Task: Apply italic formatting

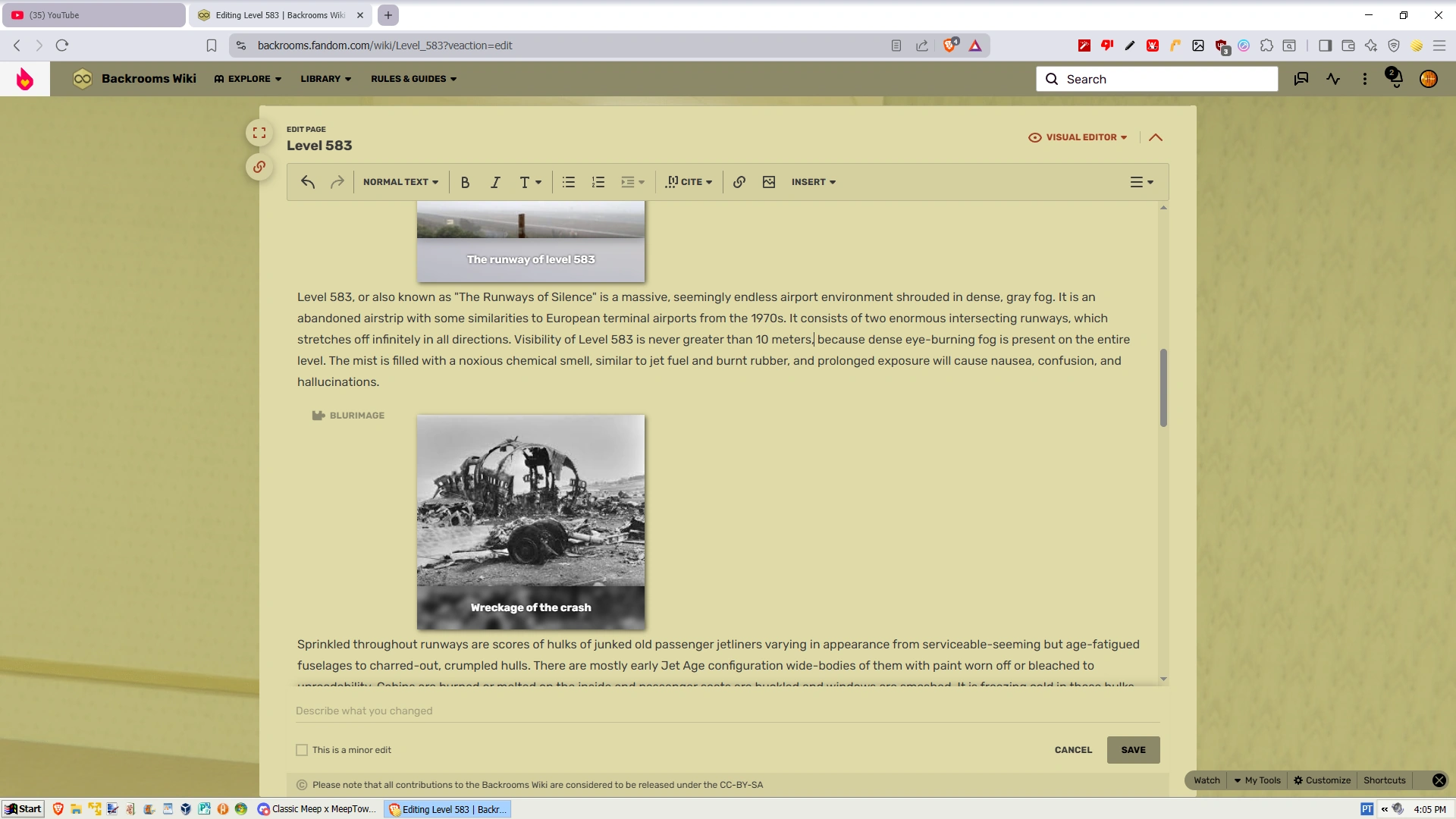Action: click(x=495, y=182)
